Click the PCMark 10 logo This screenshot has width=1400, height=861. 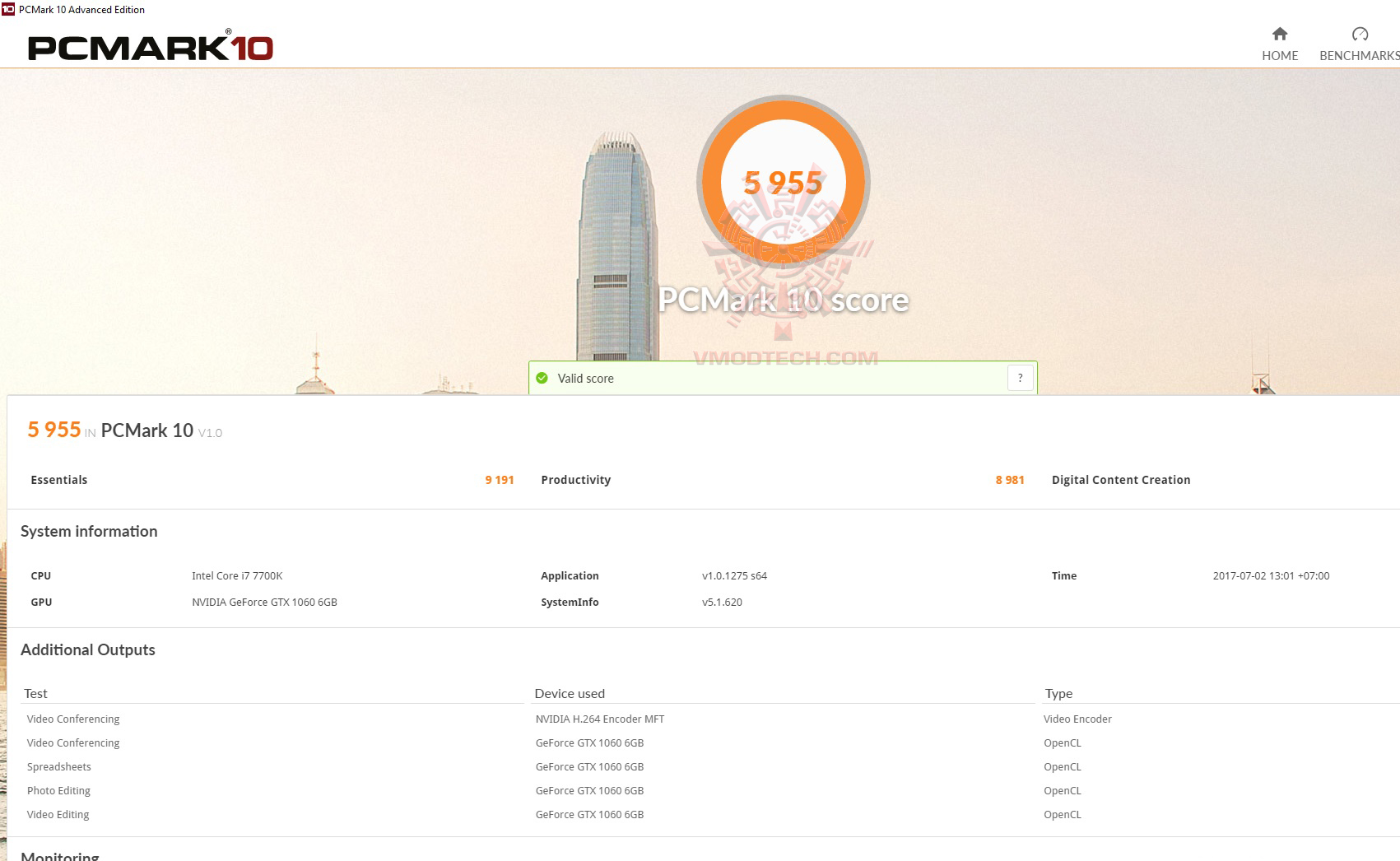151,46
